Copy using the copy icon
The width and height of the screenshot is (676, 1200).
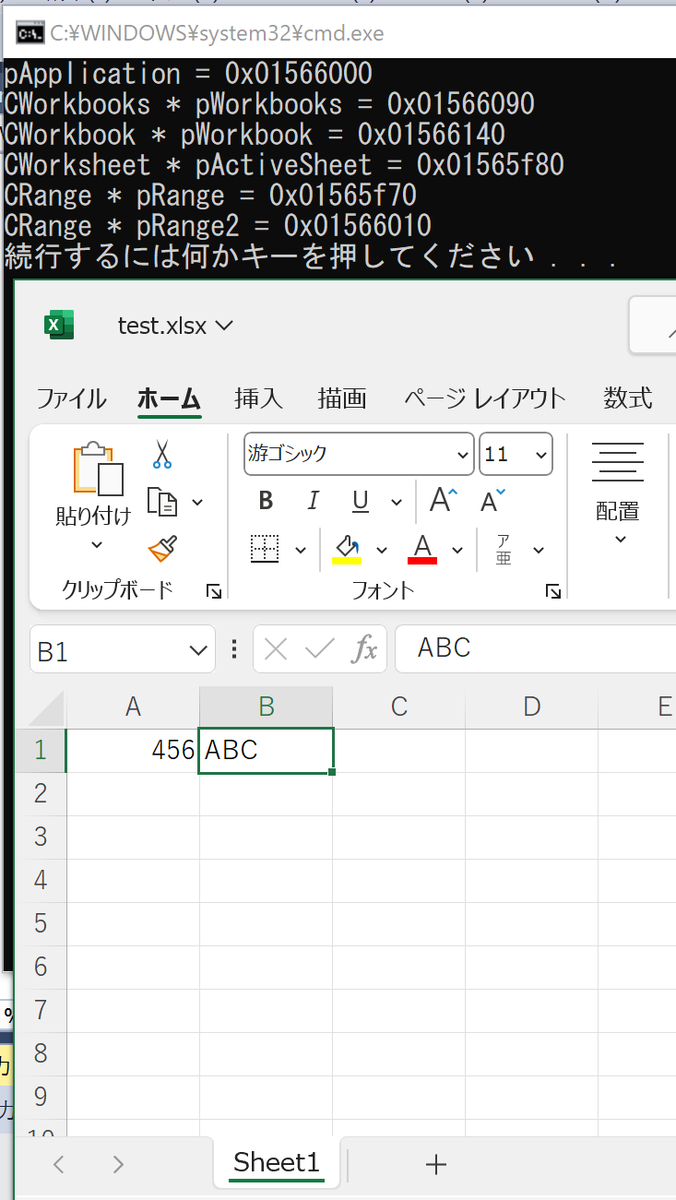(162, 501)
